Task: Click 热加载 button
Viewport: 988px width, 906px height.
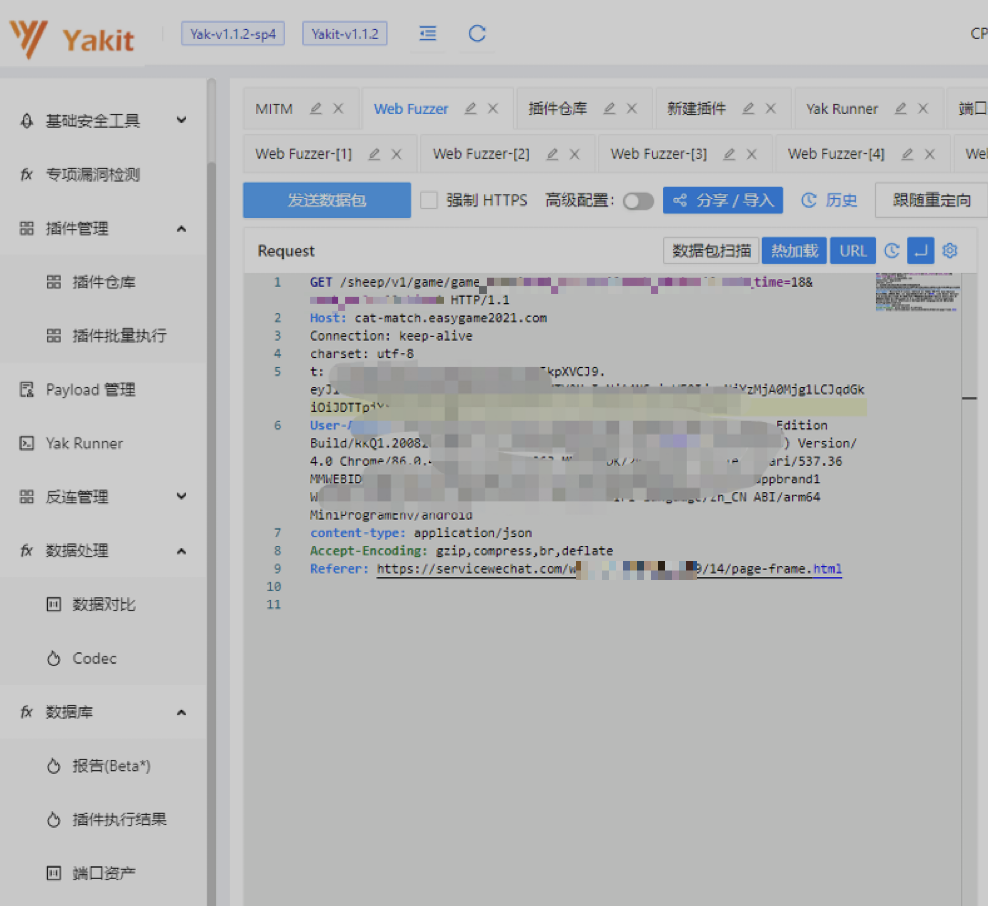Action: 795,251
